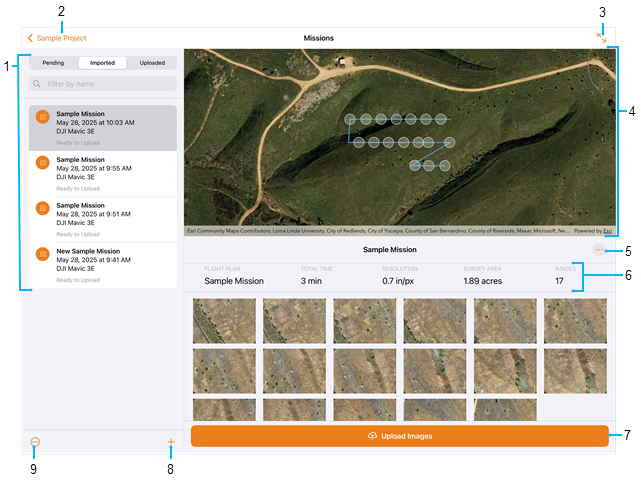Click the back chevron beside Sample Project
The image size is (641, 482).
tap(31, 38)
